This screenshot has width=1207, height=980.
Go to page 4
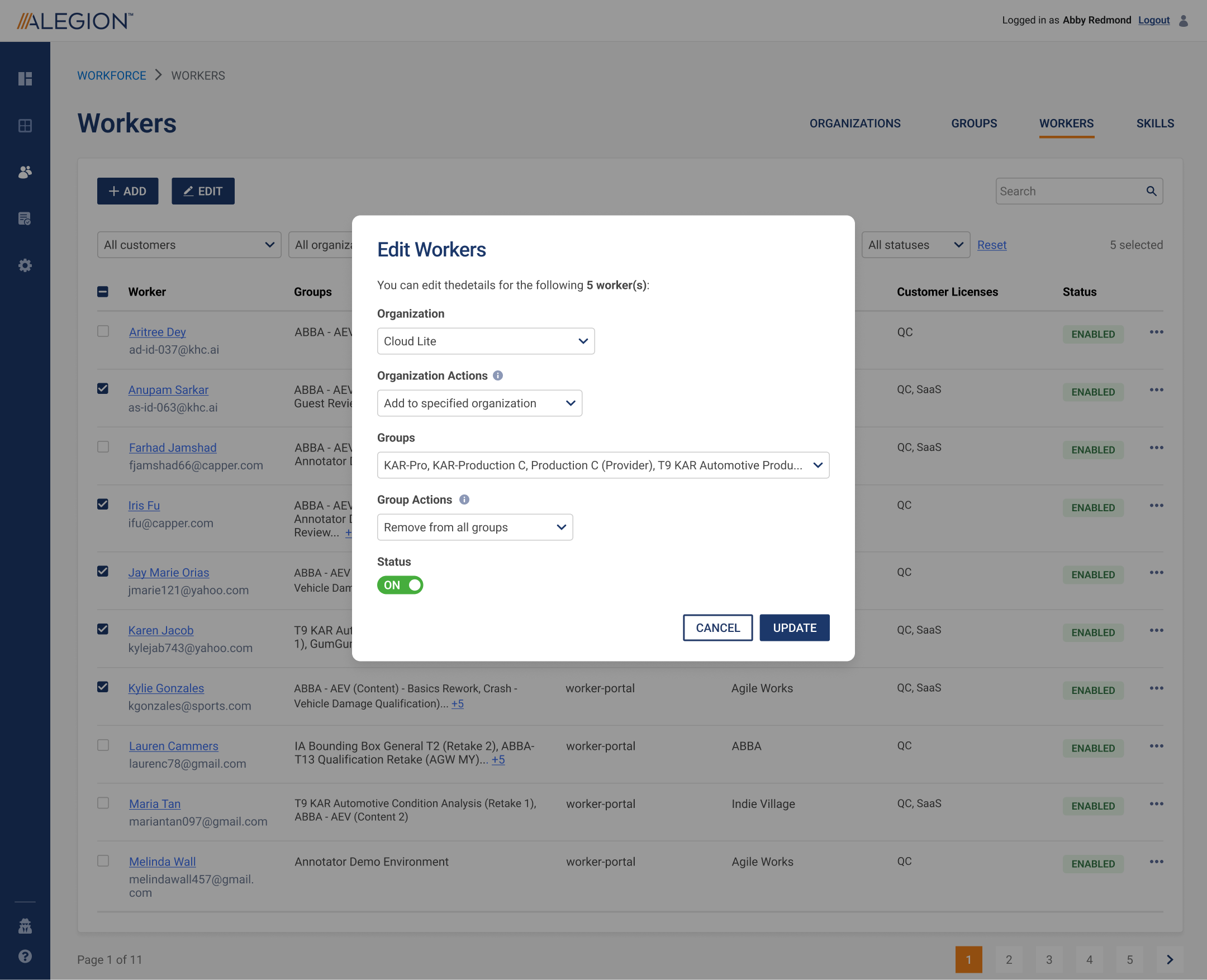pyautogui.click(x=1090, y=960)
